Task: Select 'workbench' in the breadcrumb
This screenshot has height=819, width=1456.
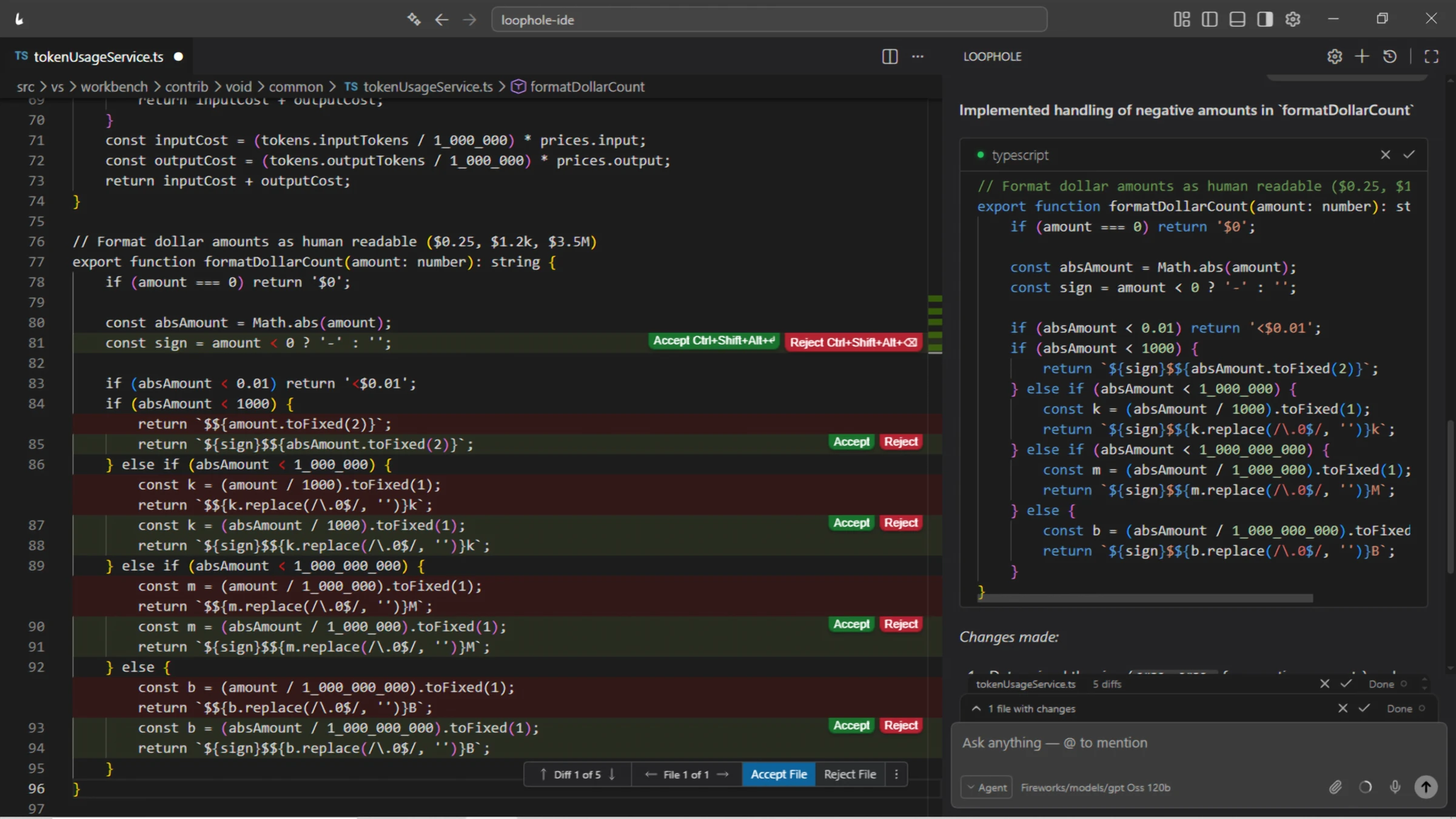Action: point(114,87)
